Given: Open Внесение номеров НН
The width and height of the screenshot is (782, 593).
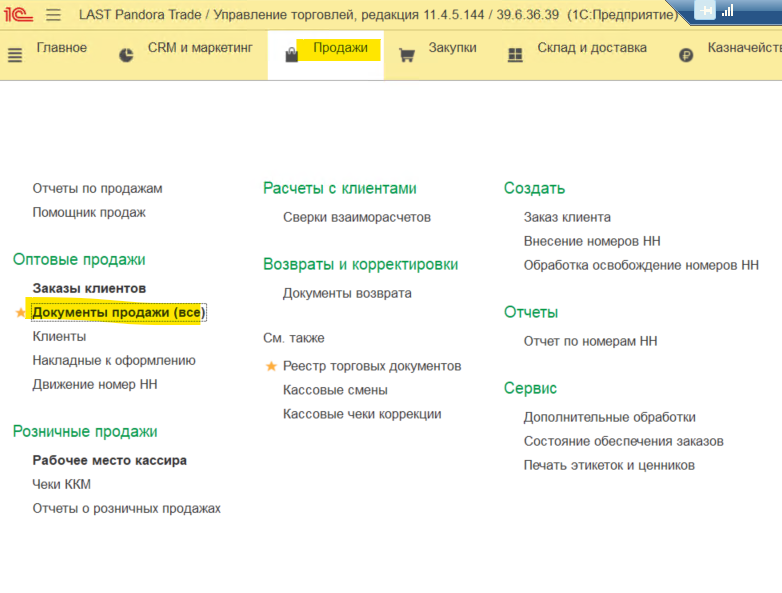Looking at the screenshot, I should [x=592, y=241].
